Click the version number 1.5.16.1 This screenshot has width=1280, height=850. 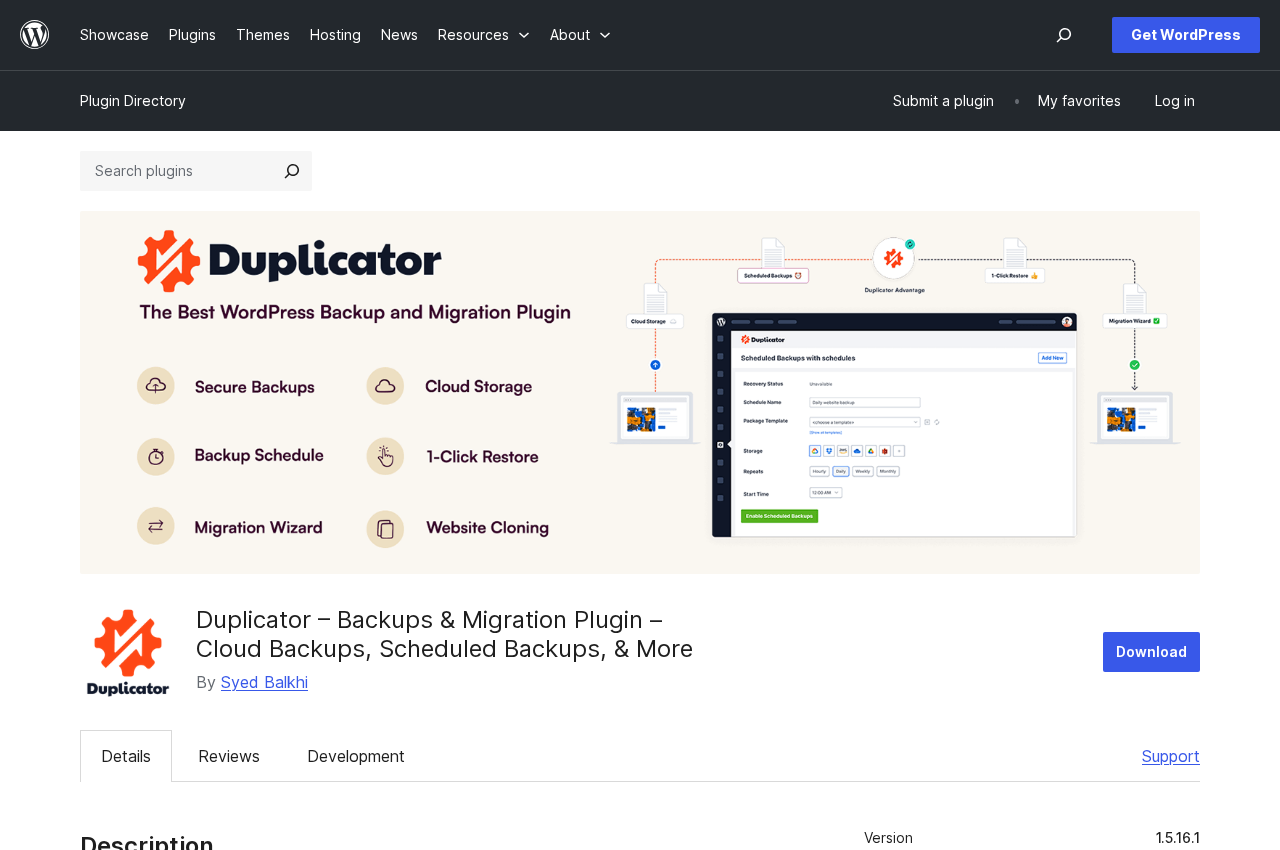click(x=1178, y=838)
